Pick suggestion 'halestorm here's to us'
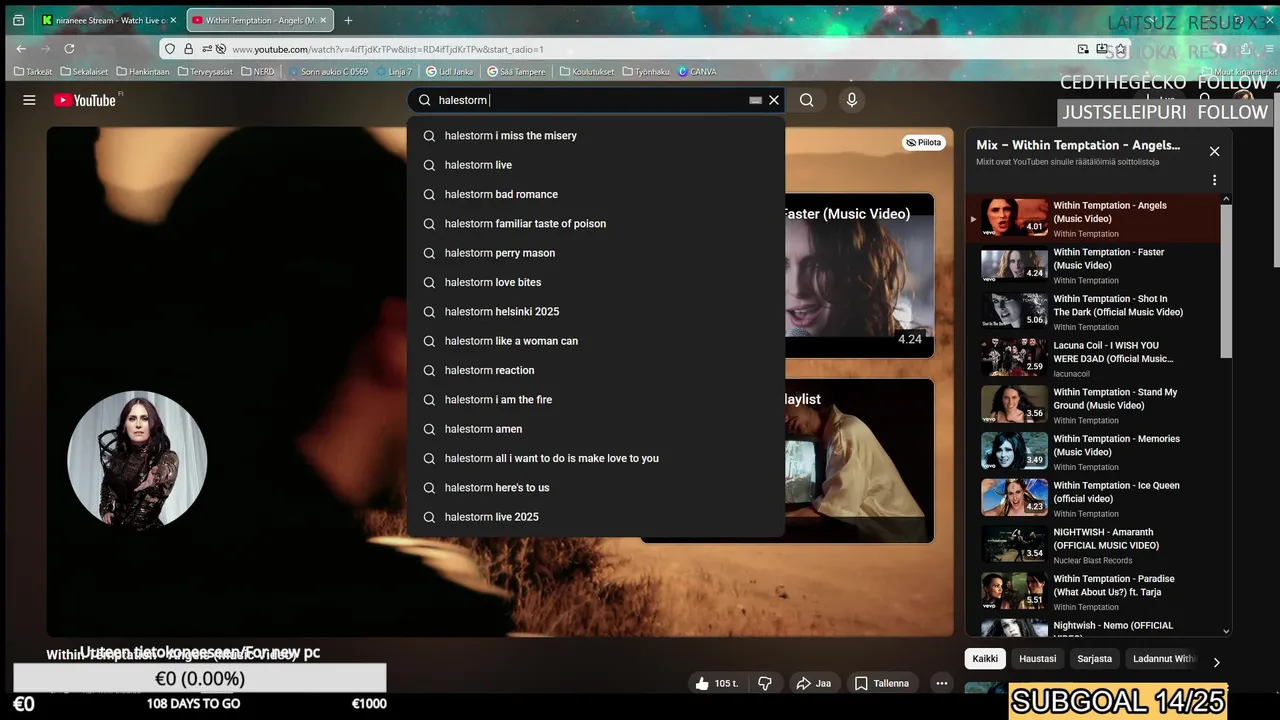 (x=596, y=488)
